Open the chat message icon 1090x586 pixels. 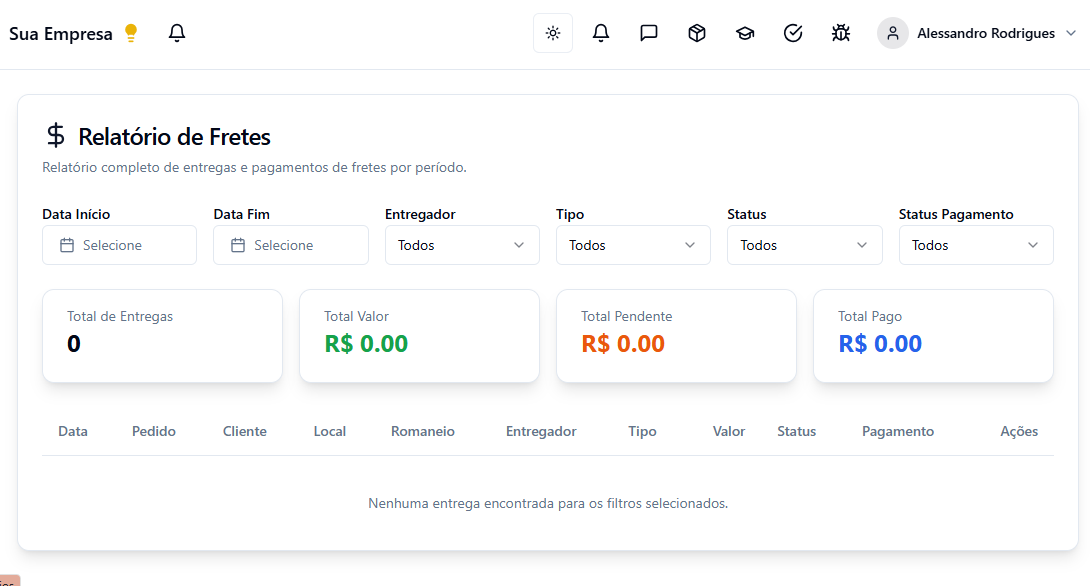coord(648,32)
